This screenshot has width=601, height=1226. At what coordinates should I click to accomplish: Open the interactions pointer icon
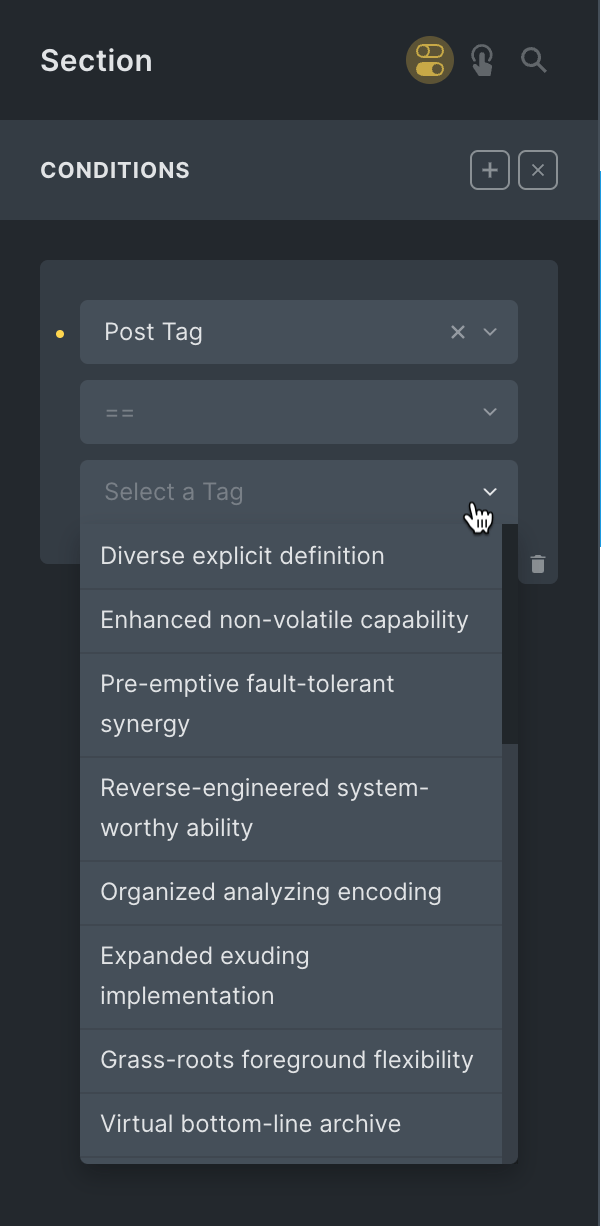click(x=482, y=60)
